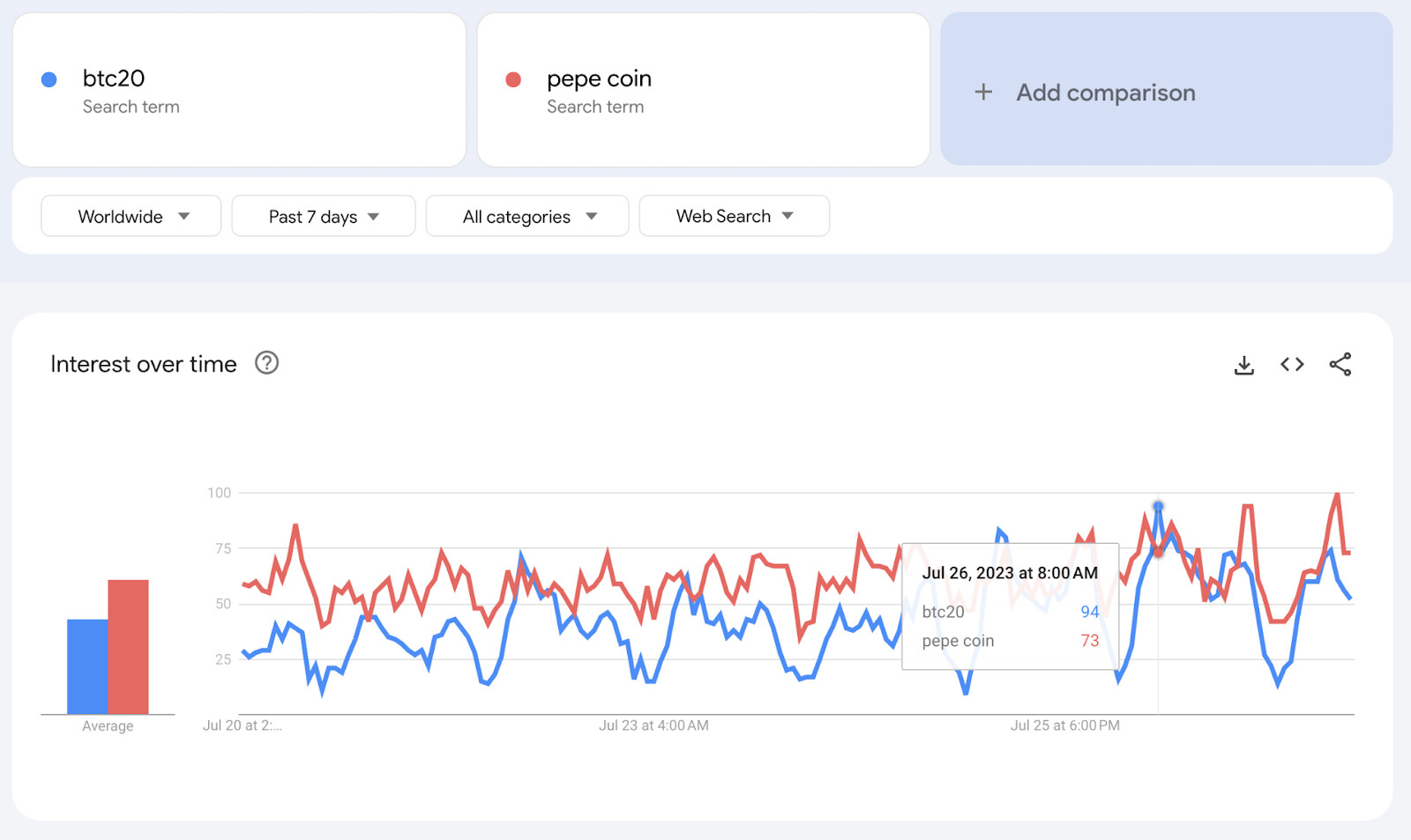Edit the pepe coin search term
This screenshot has height=840, width=1411.
pos(599,79)
